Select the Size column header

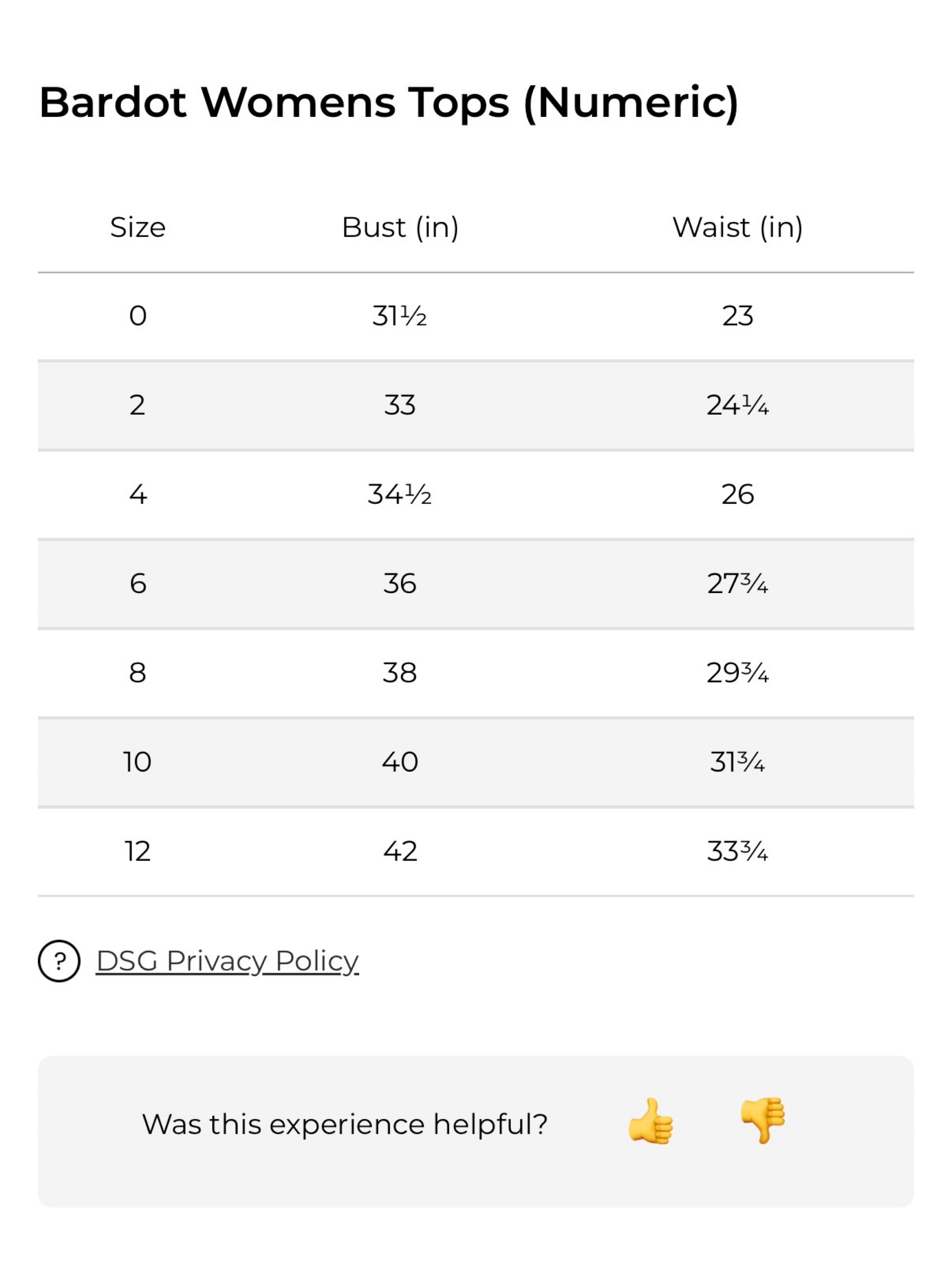[x=138, y=227]
